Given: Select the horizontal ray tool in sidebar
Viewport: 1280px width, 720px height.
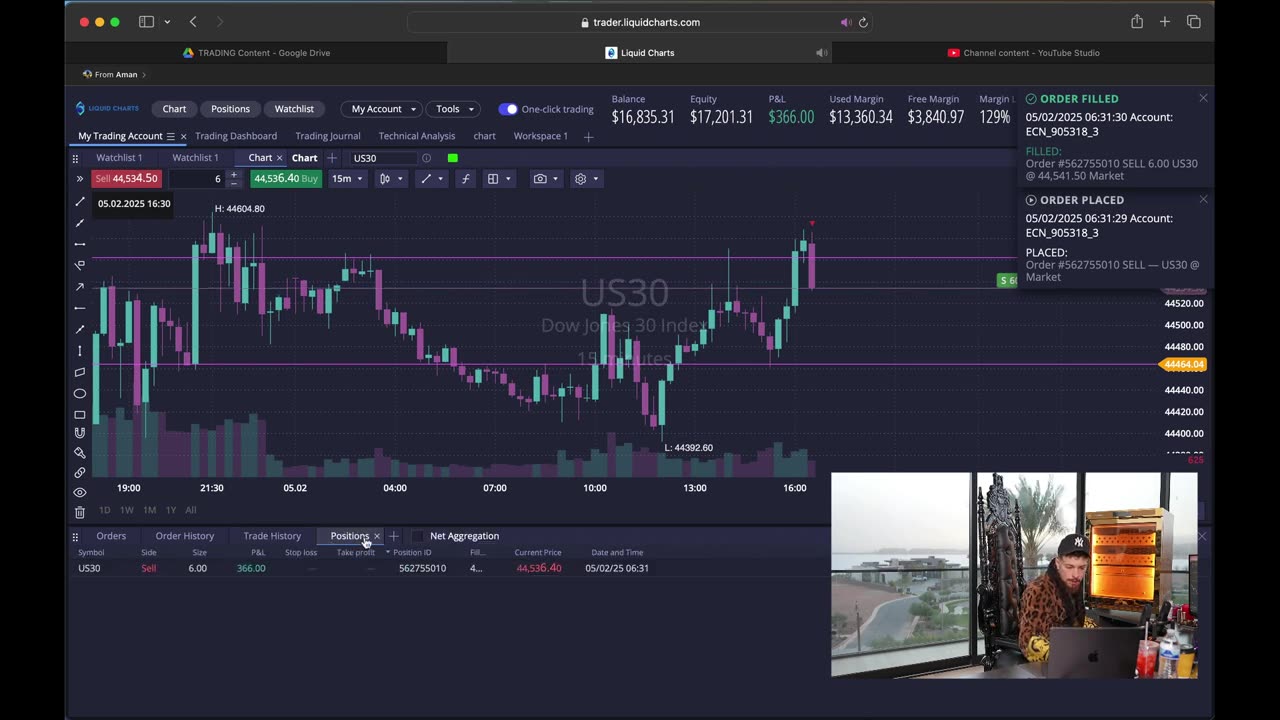Looking at the screenshot, I should (80, 308).
